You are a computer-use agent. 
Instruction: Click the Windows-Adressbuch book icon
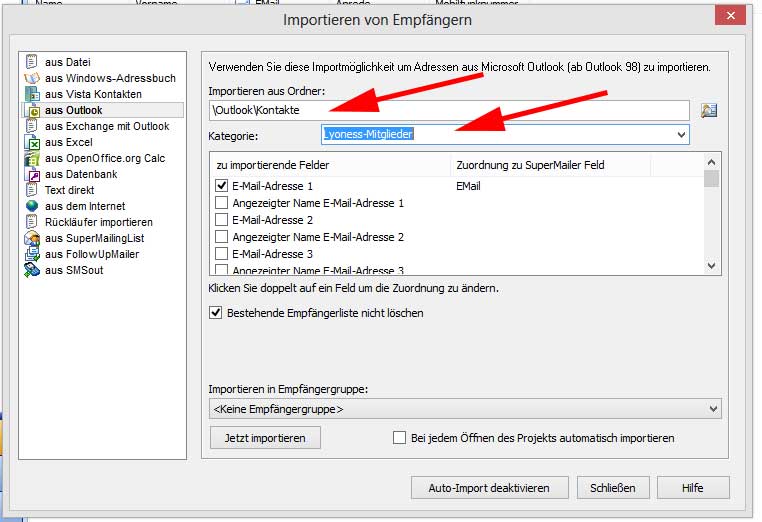(x=32, y=78)
